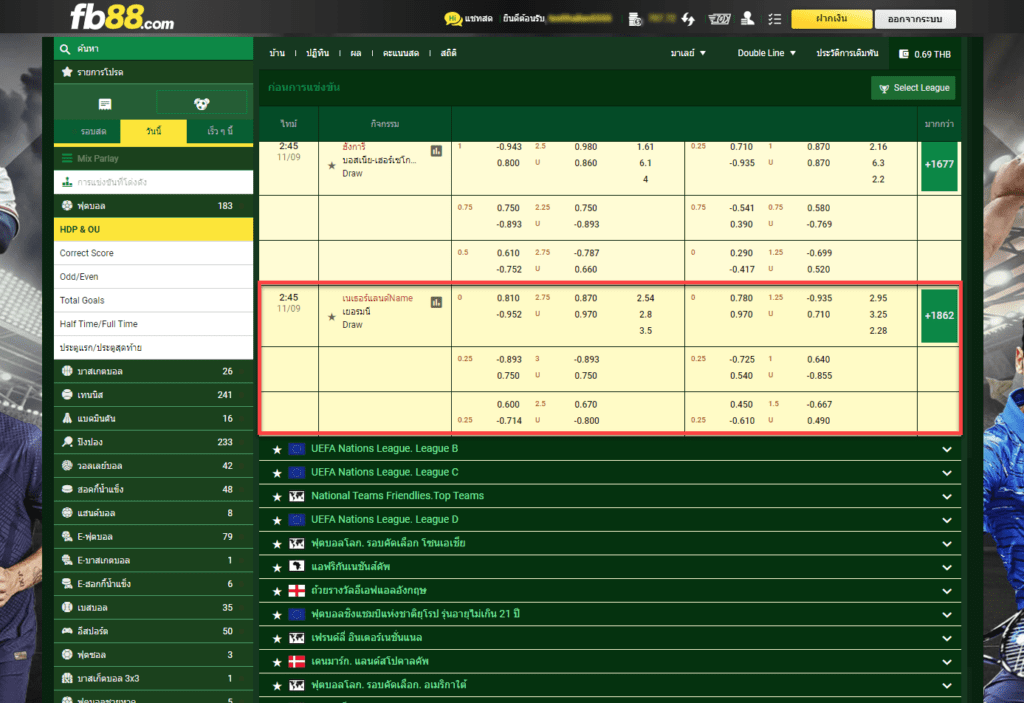Open the +1862 more markets button
This screenshot has height=703, width=1024.
[x=939, y=316]
